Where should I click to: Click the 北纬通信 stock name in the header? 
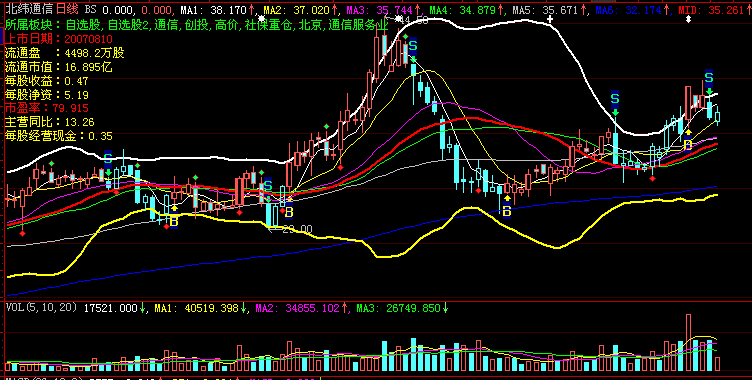[29, 9]
